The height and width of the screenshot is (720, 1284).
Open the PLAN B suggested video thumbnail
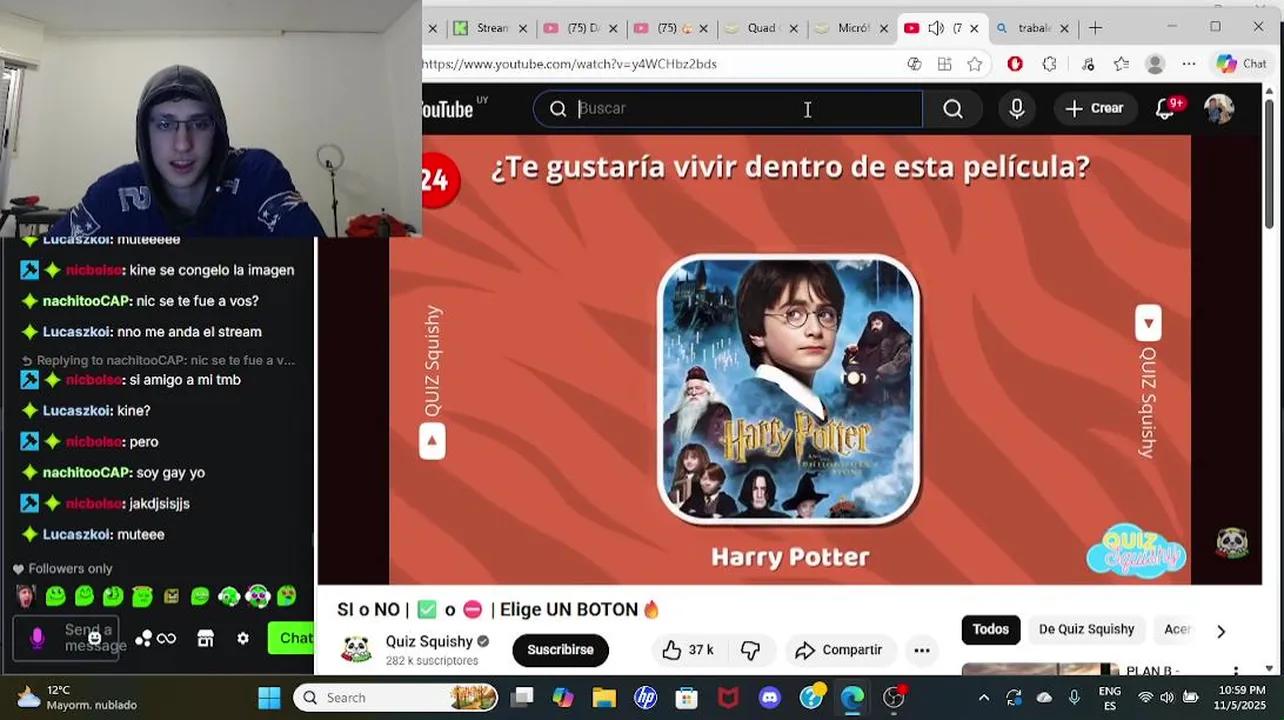1040,669
